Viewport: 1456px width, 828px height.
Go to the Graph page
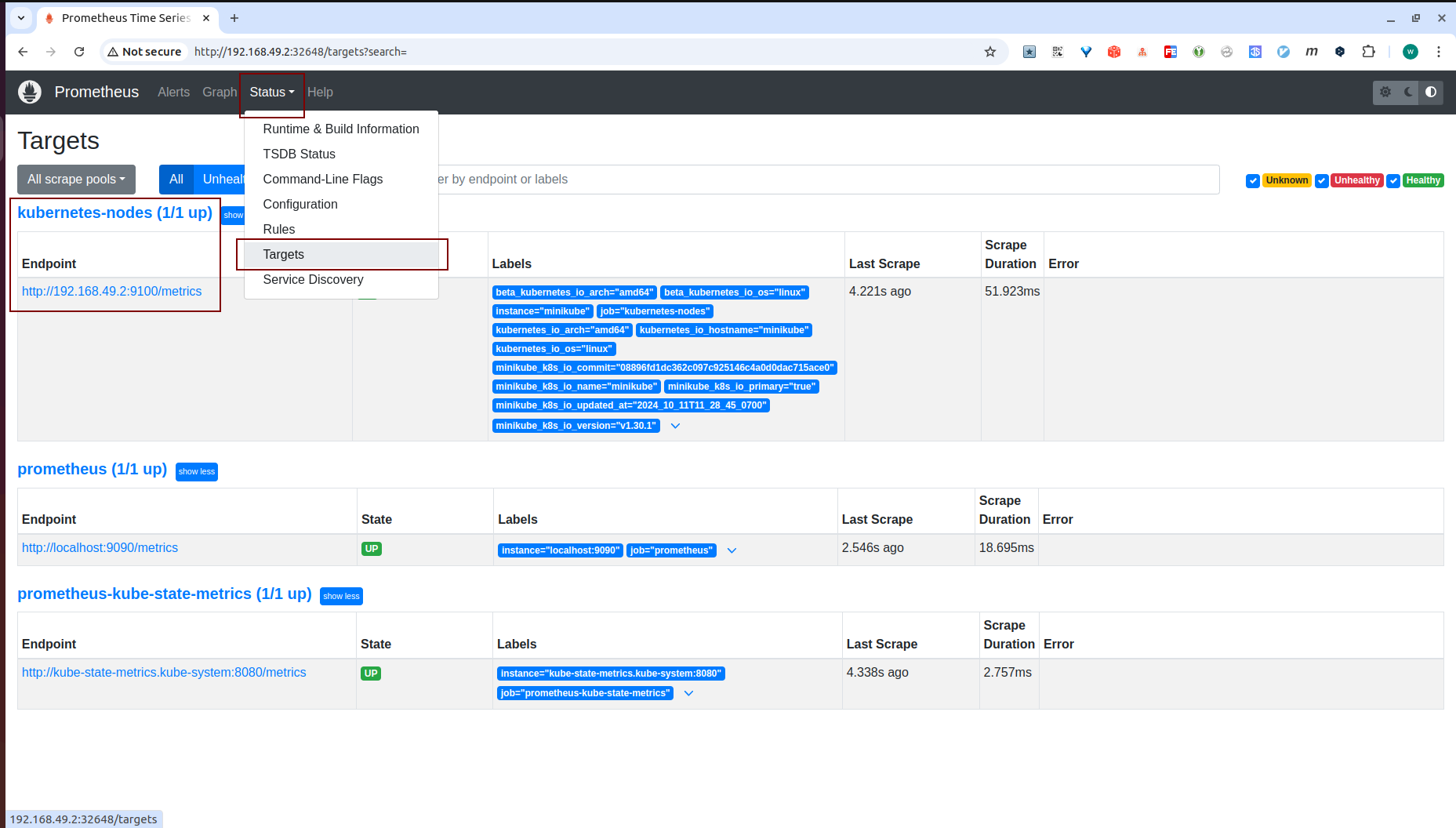point(220,93)
